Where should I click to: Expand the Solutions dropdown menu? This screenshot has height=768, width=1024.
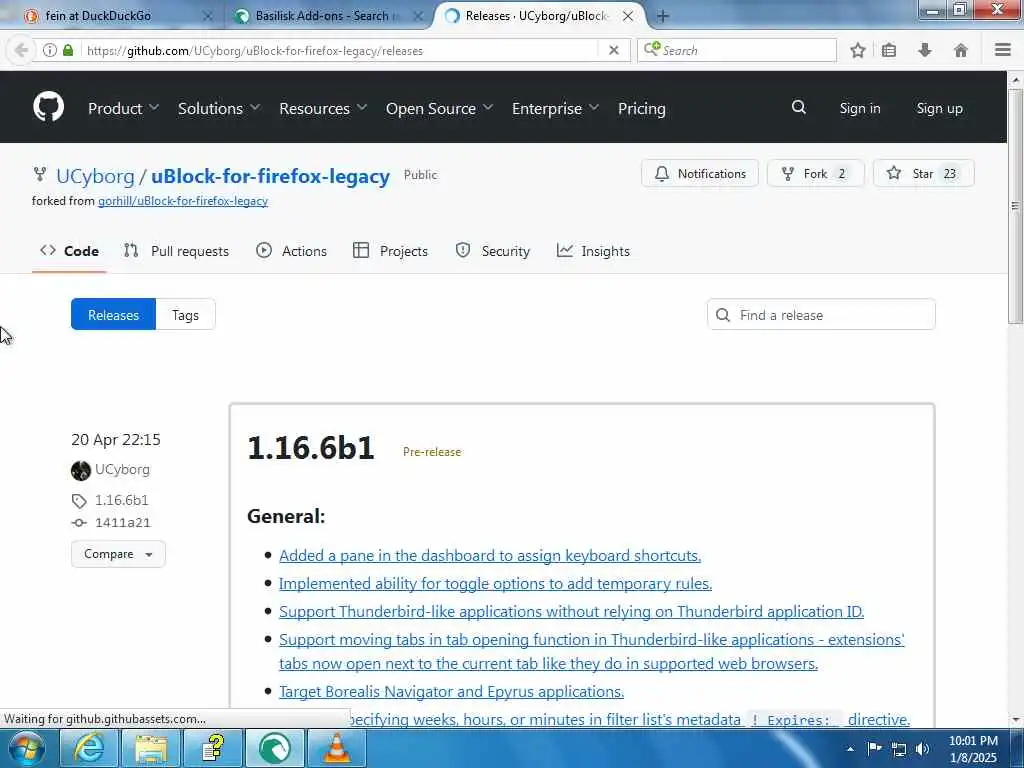(219, 108)
